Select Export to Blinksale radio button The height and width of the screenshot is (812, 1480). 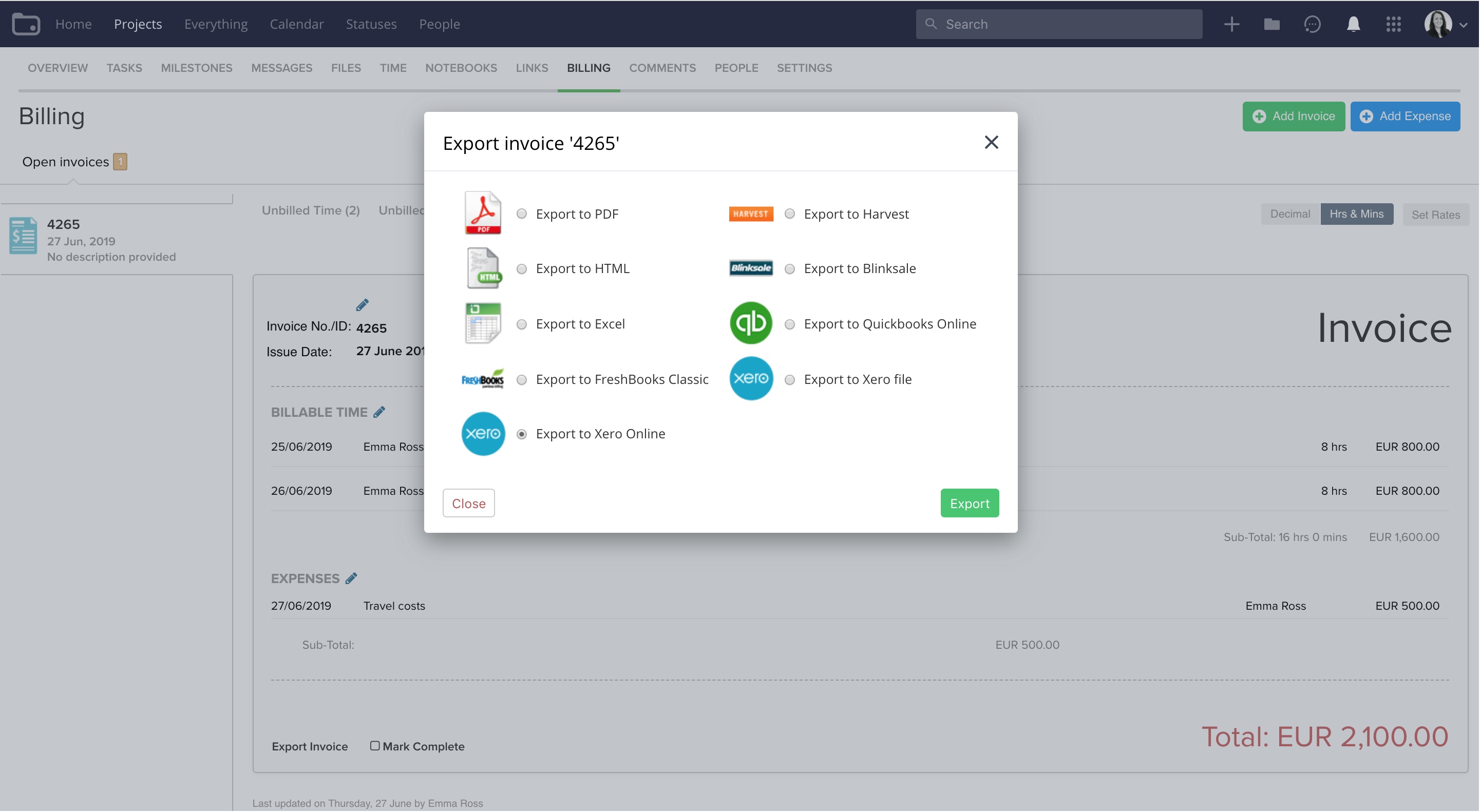pyautogui.click(x=789, y=269)
